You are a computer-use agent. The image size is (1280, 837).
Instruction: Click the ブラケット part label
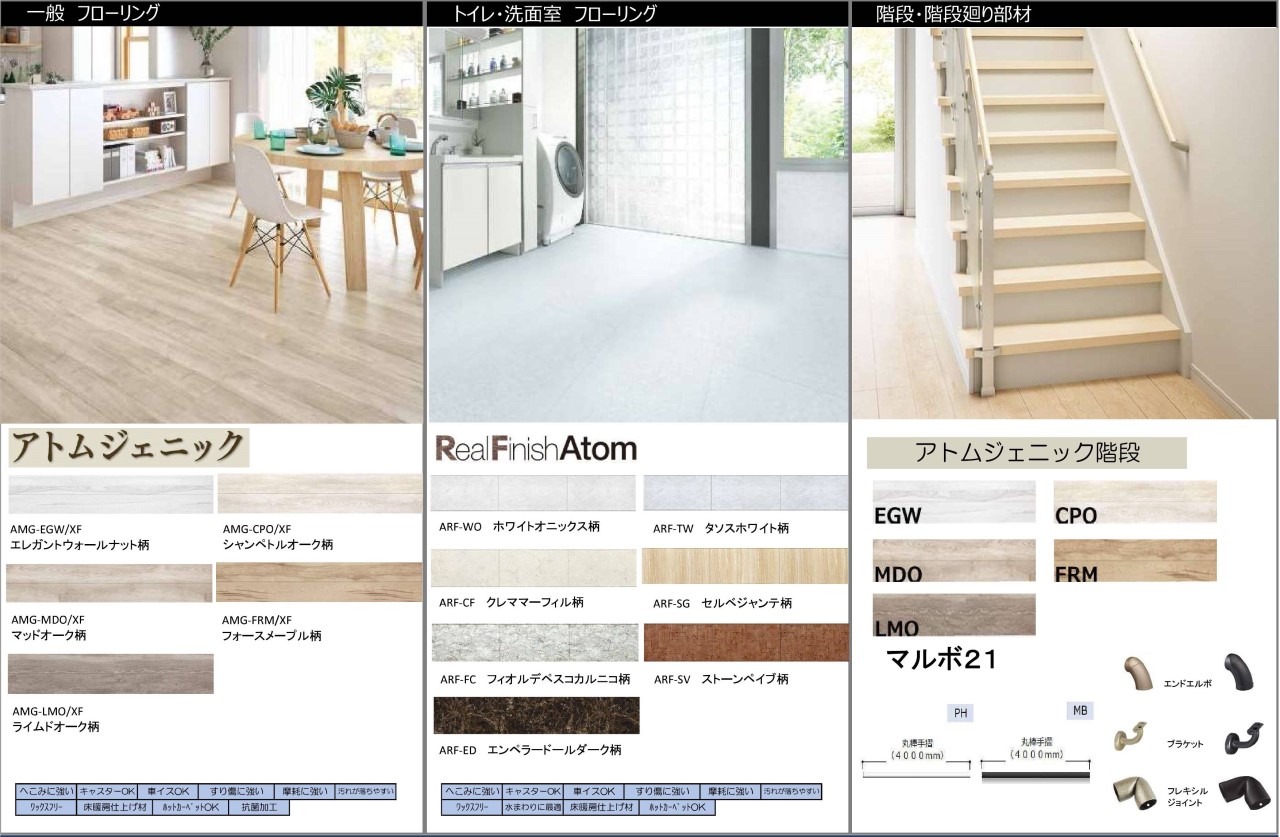pos(1185,744)
